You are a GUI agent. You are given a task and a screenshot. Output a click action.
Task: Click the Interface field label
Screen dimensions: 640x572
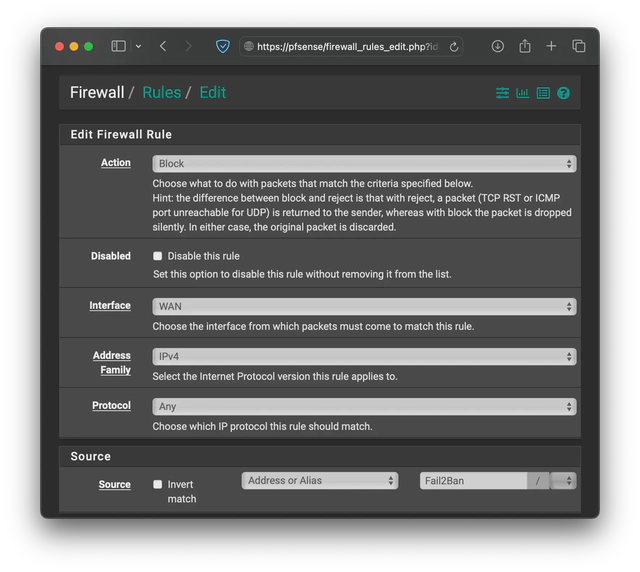point(110,306)
